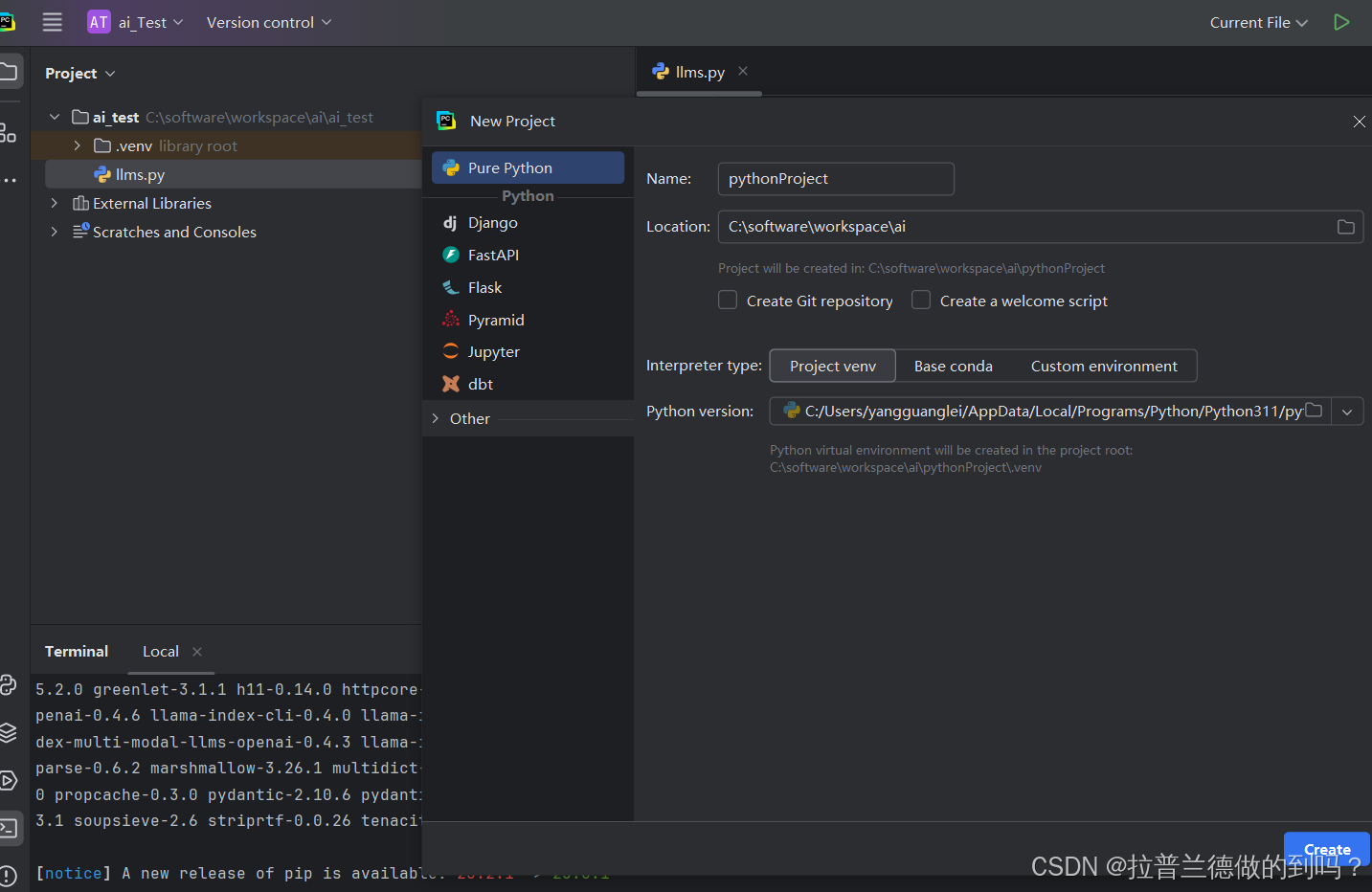Click the [notice] text in terminal
Screen dimensions: 1372x892
coord(74,873)
